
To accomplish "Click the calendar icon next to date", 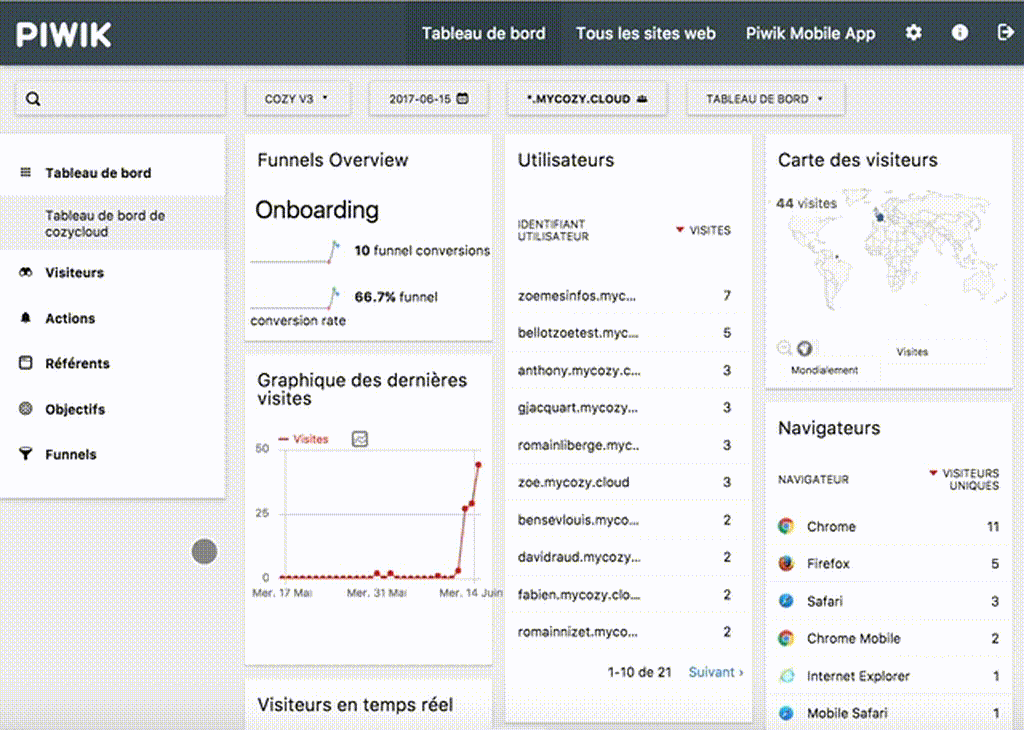I will click(462, 99).
